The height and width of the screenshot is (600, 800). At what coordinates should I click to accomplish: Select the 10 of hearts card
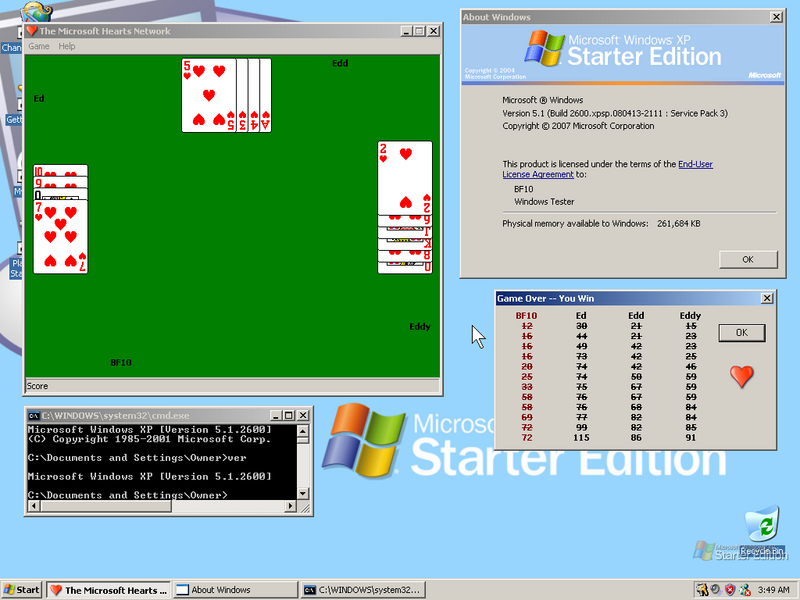pos(60,170)
